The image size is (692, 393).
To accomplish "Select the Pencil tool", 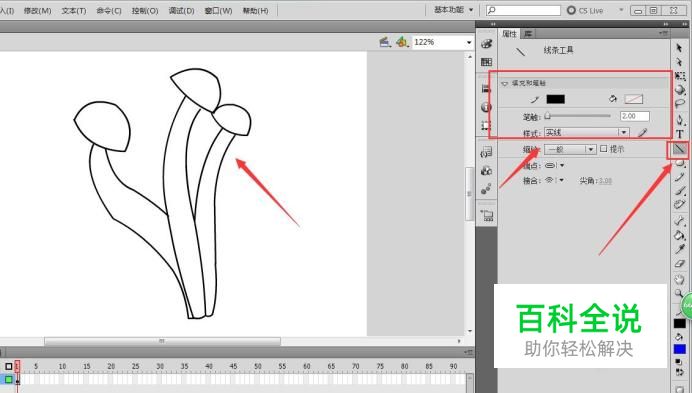I will tap(680, 177).
